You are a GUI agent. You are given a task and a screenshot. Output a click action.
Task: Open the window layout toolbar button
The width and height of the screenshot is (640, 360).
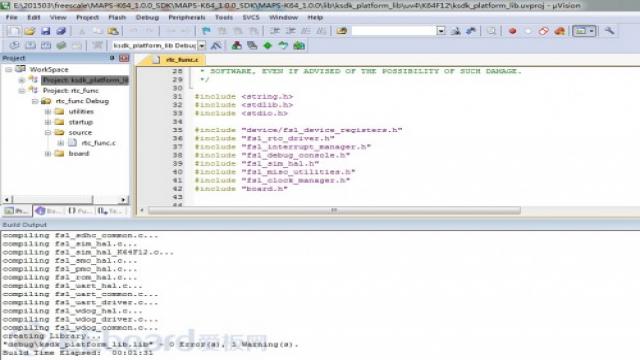[584, 31]
